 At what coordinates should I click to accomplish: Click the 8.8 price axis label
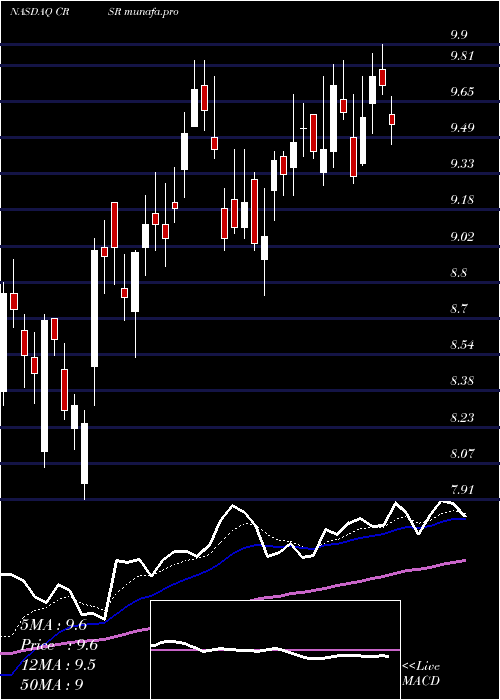tap(458, 272)
